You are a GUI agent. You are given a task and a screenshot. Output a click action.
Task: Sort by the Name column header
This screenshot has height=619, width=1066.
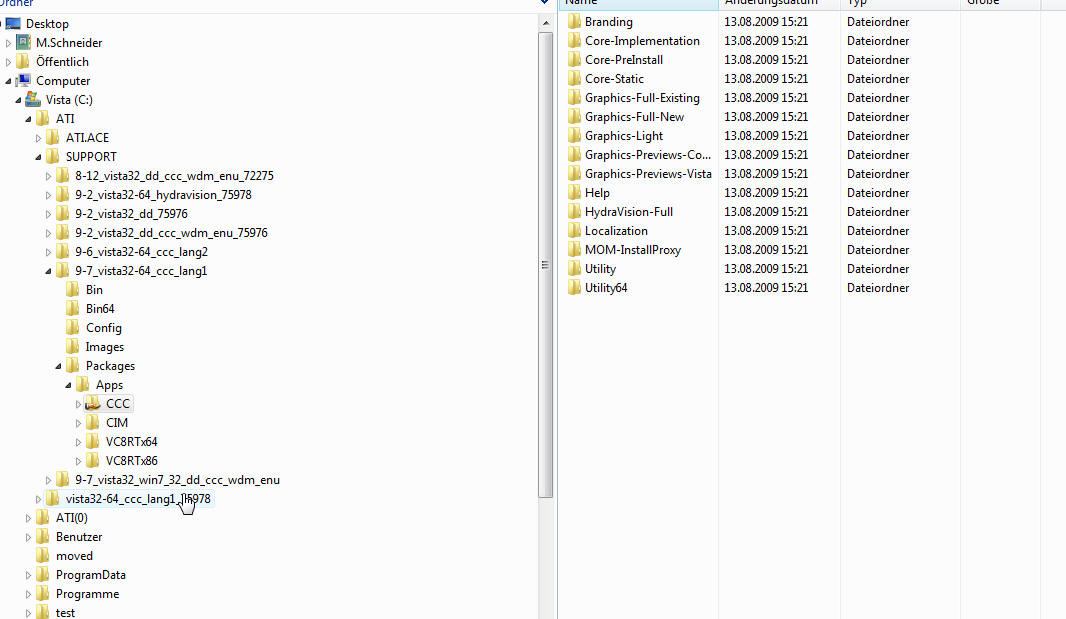coord(638,3)
